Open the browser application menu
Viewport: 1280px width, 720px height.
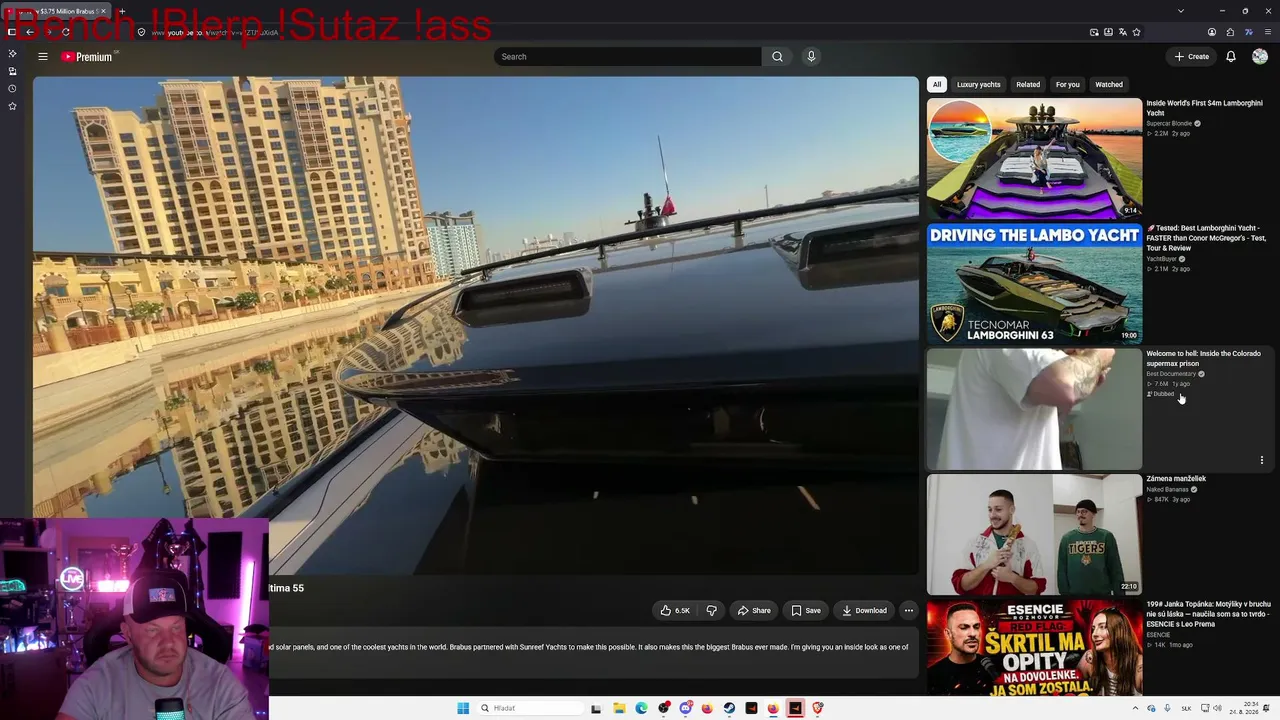pyautogui.click(x=1267, y=32)
